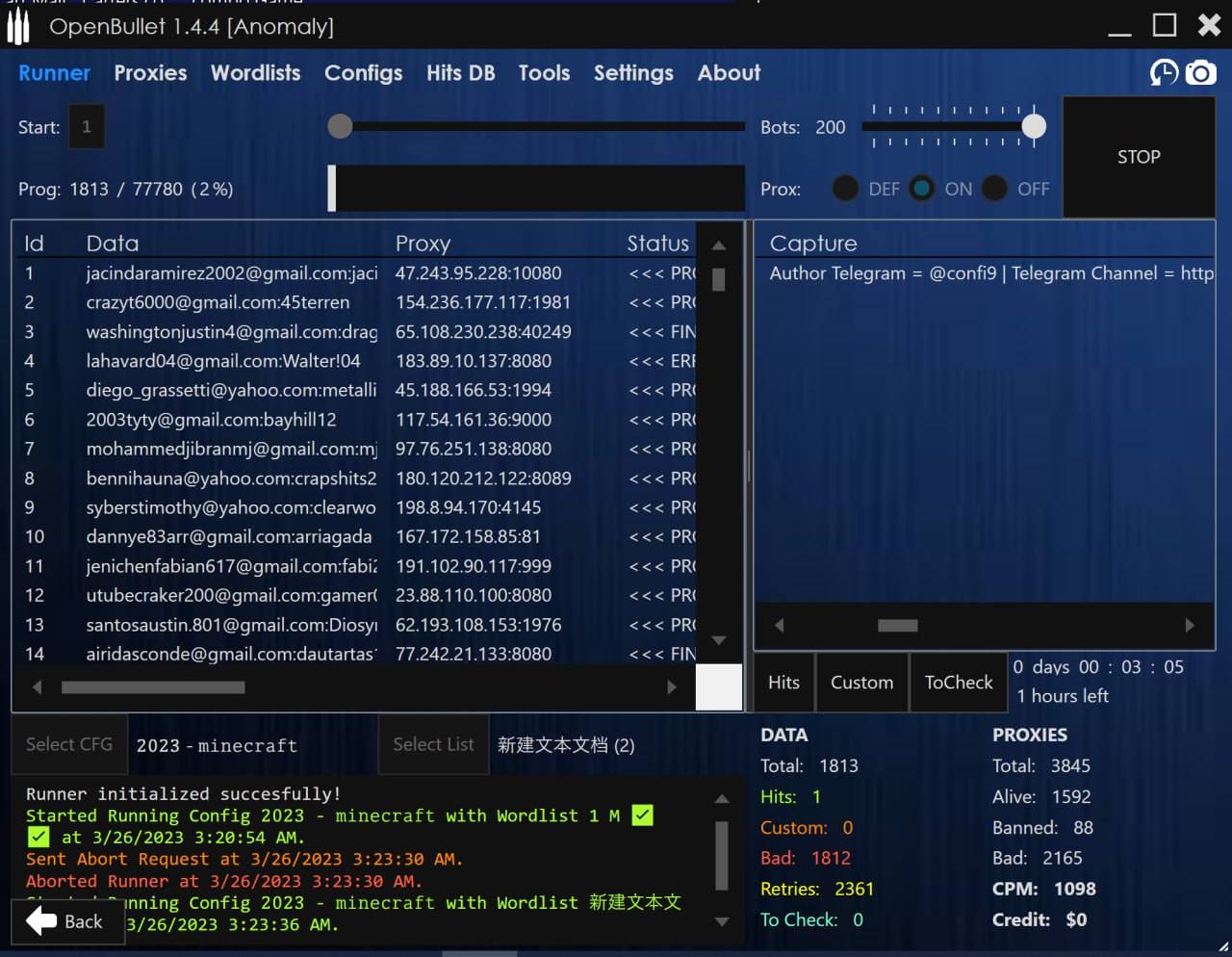Open the Proxies tab

[x=150, y=73]
